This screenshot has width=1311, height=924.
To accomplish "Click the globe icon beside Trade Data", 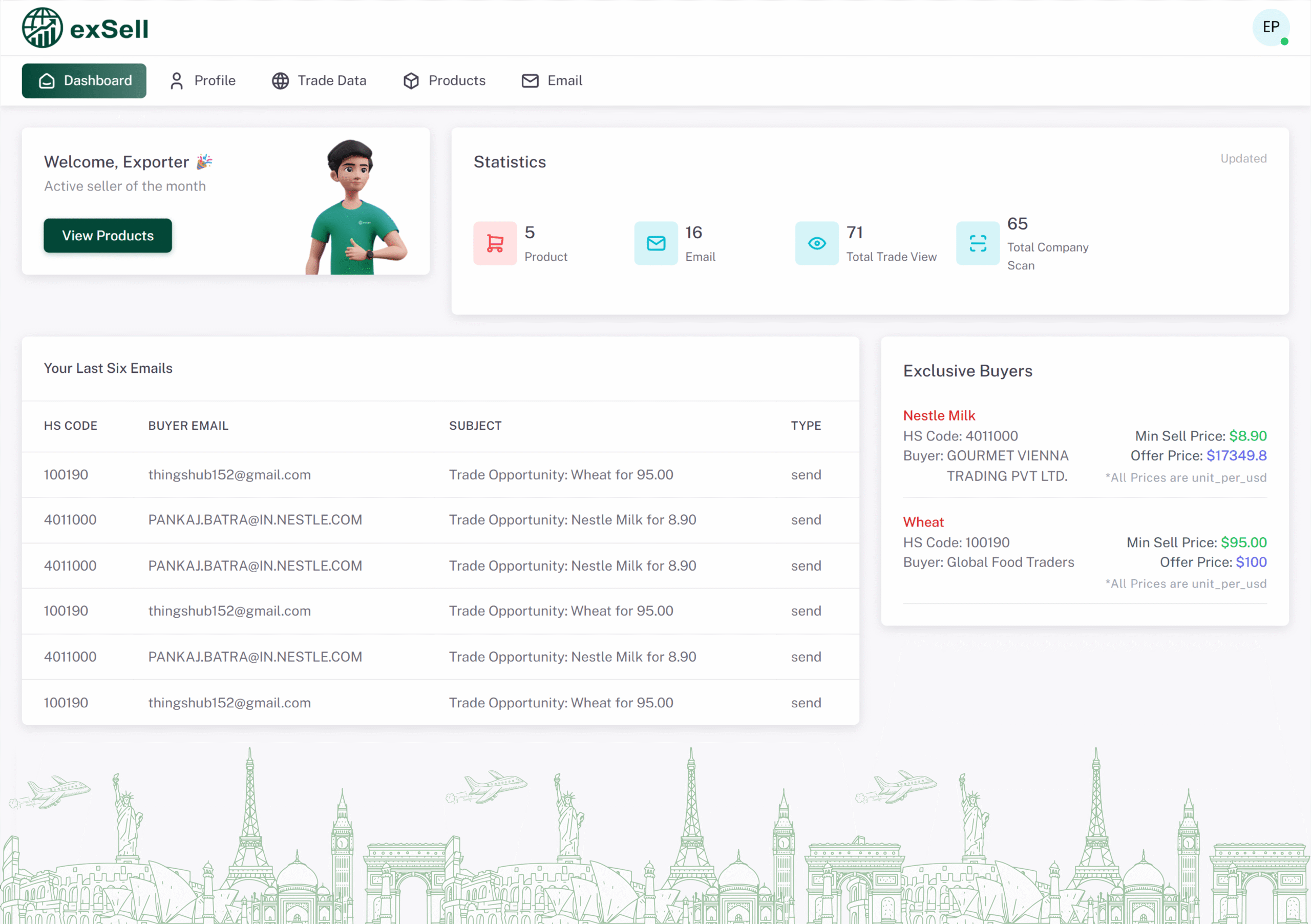I will point(280,81).
